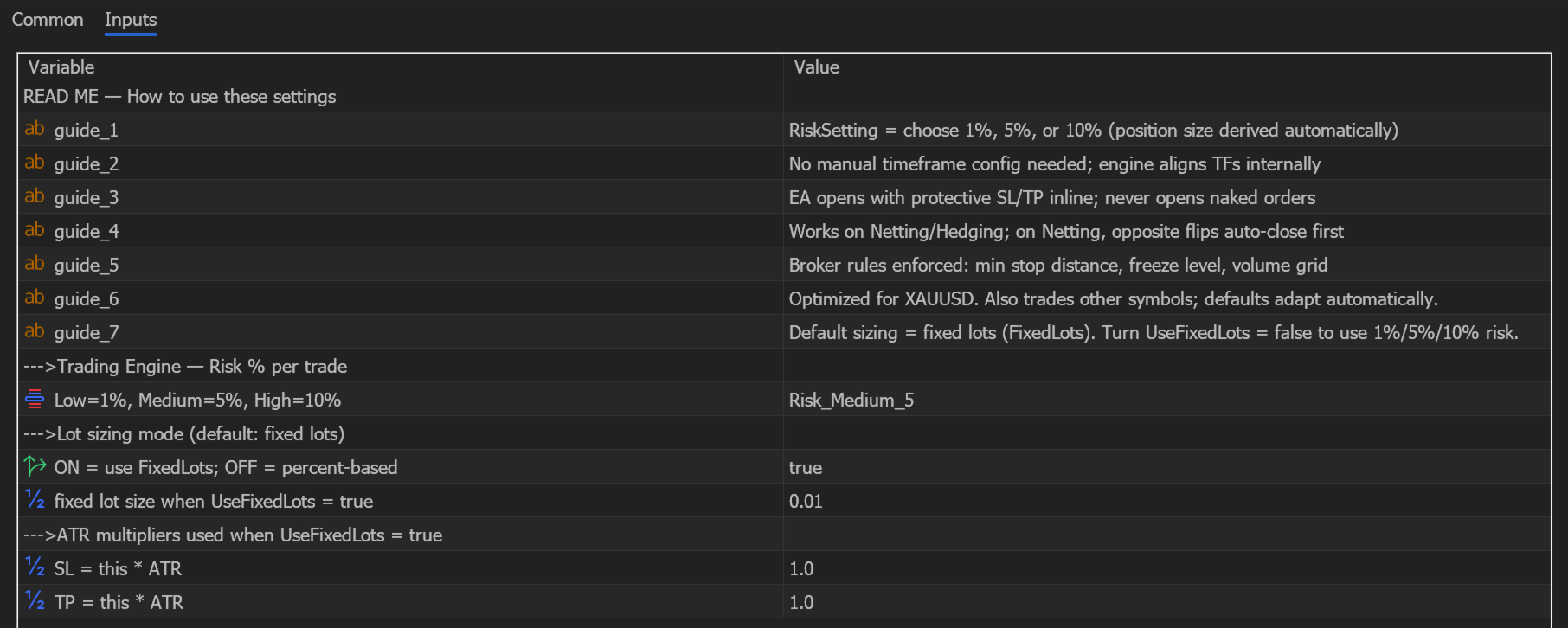Toggle the UseFixedLots value true
The image size is (1568, 628).
point(1166,467)
